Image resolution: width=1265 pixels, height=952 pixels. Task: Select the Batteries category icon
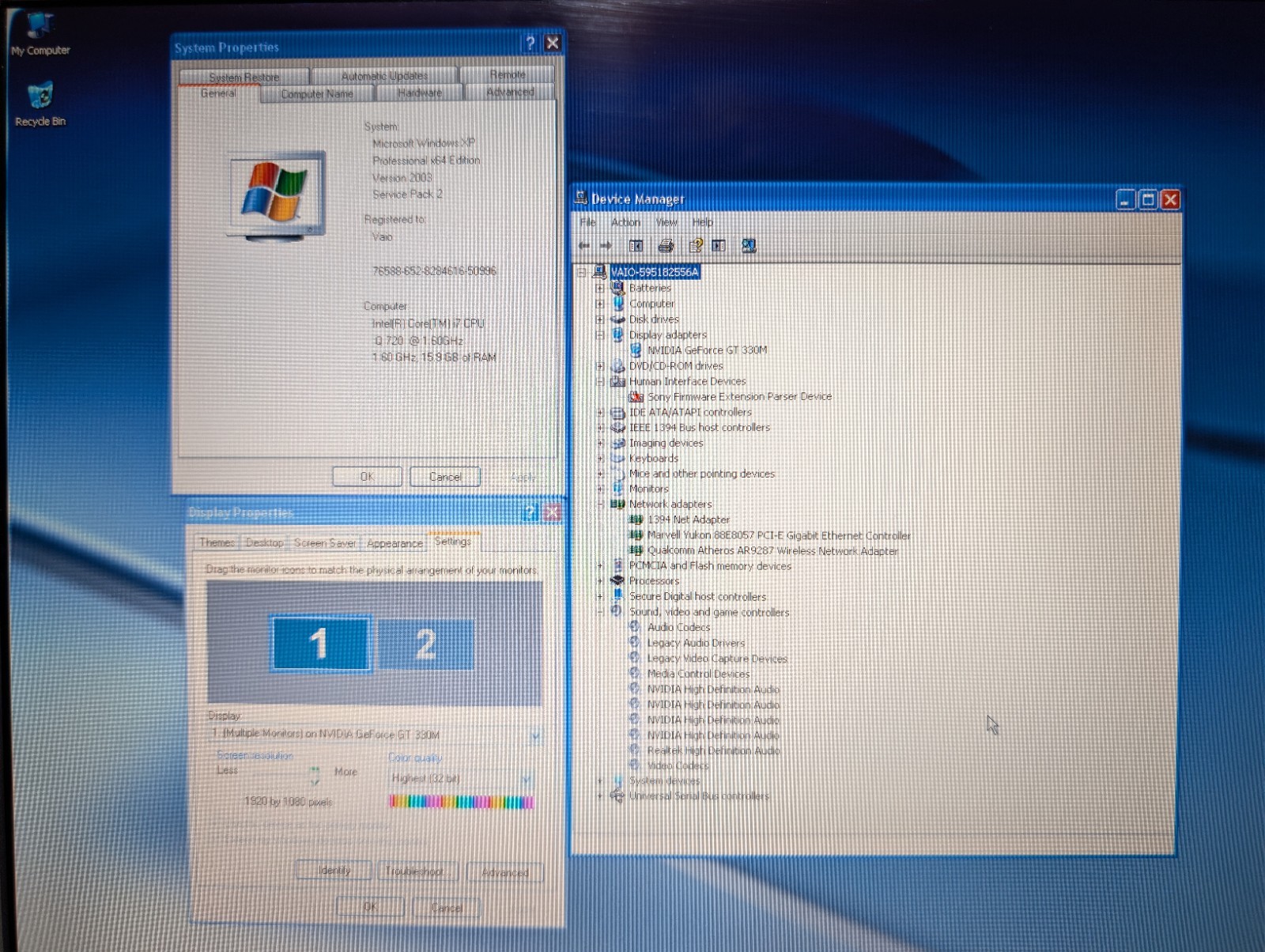tap(617, 288)
